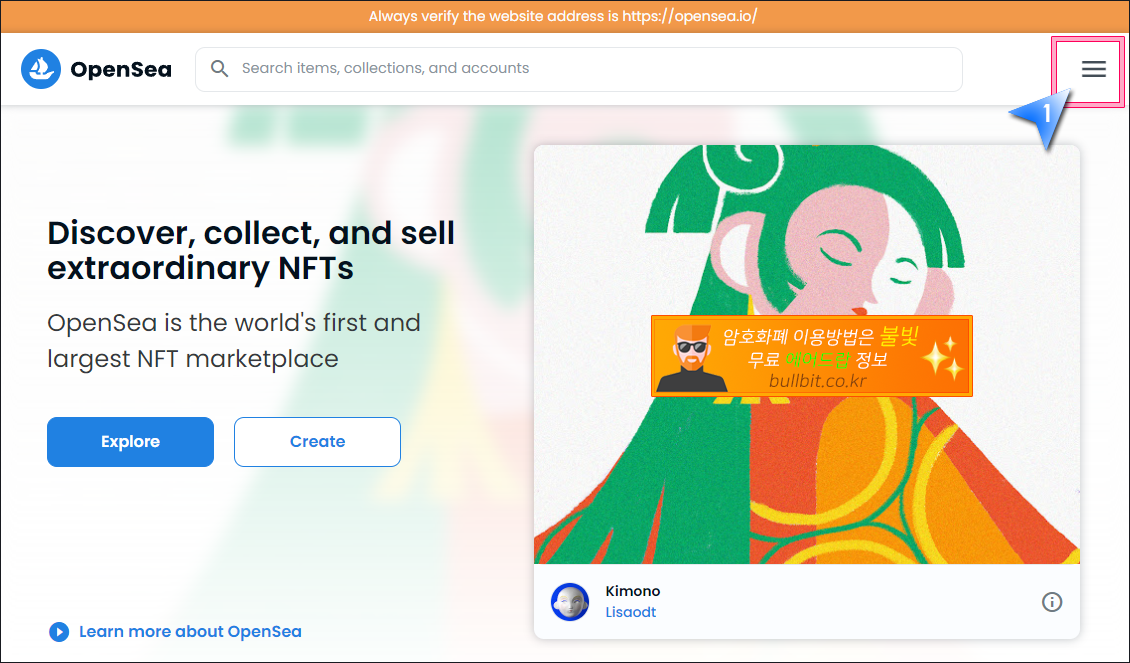Open Learn more about OpenSea link

pyautogui.click(x=190, y=632)
